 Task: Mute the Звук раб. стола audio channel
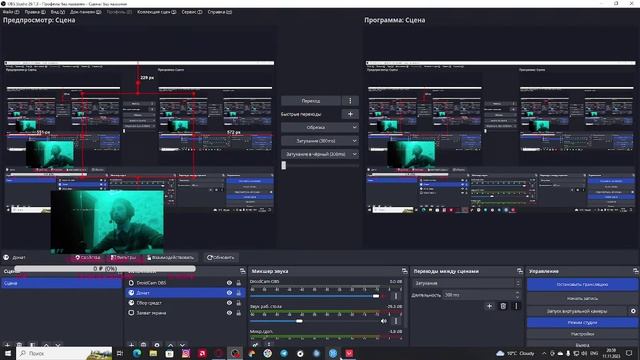[x=384, y=321]
